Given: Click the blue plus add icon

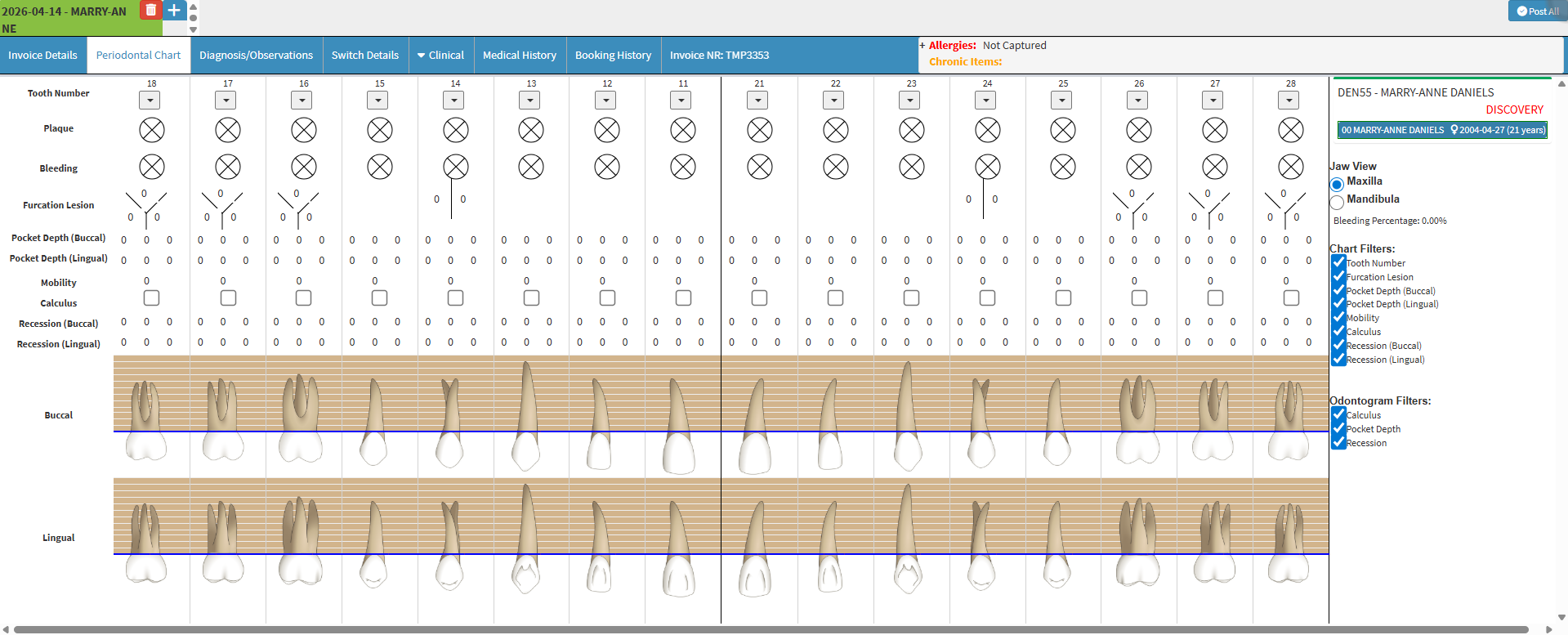Looking at the screenshot, I should pyautogui.click(x=174, y=10).
